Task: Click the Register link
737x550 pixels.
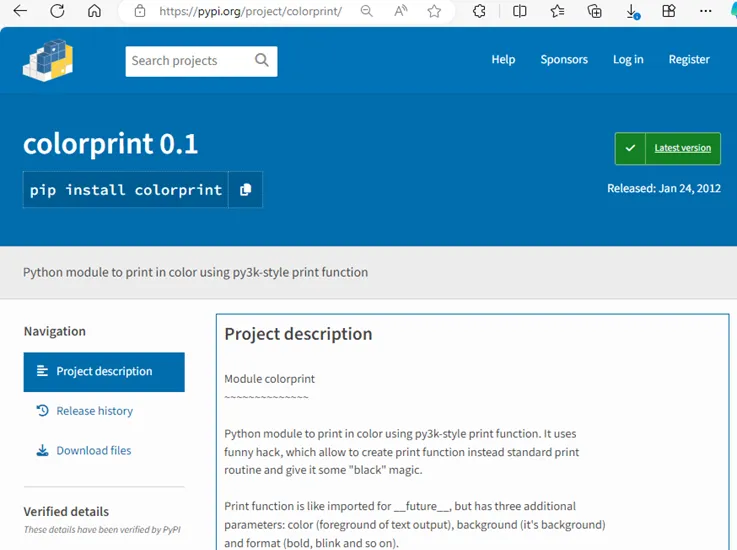Action: [x=689, y=60]
